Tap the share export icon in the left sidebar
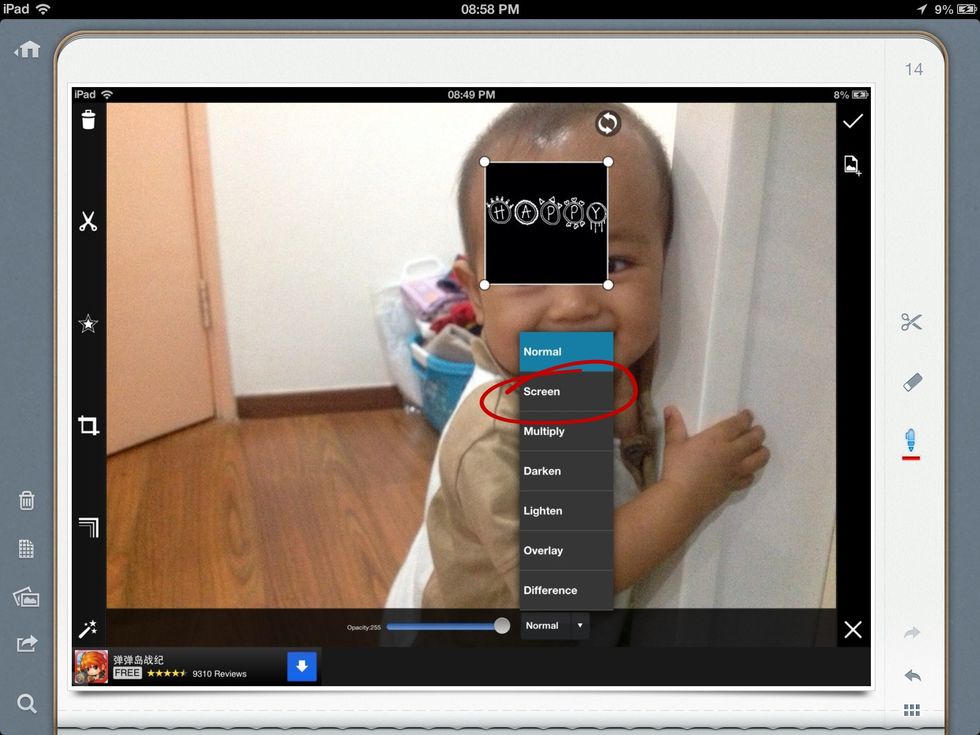The width and height of the screenshot is (980, 735). pyautogui.click(x=27, y=644)
